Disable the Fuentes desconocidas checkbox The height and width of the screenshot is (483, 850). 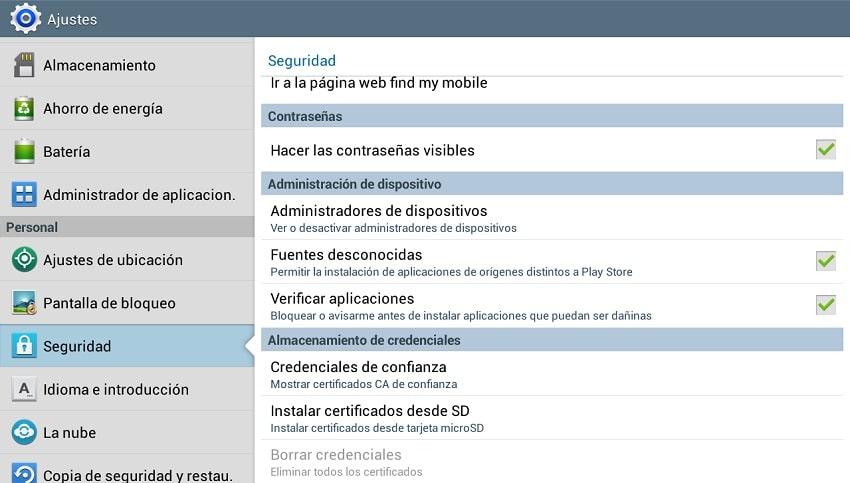pos(825,261)
